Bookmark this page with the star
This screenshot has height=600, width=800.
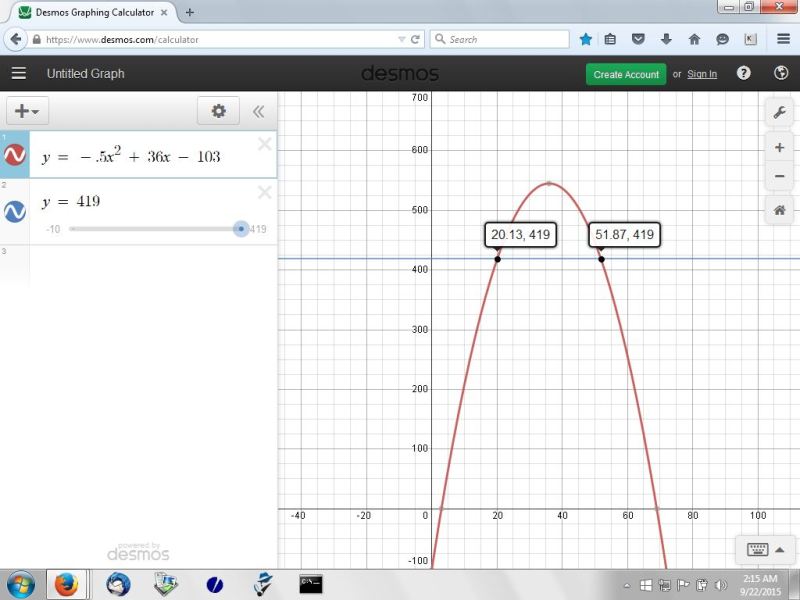586,39
